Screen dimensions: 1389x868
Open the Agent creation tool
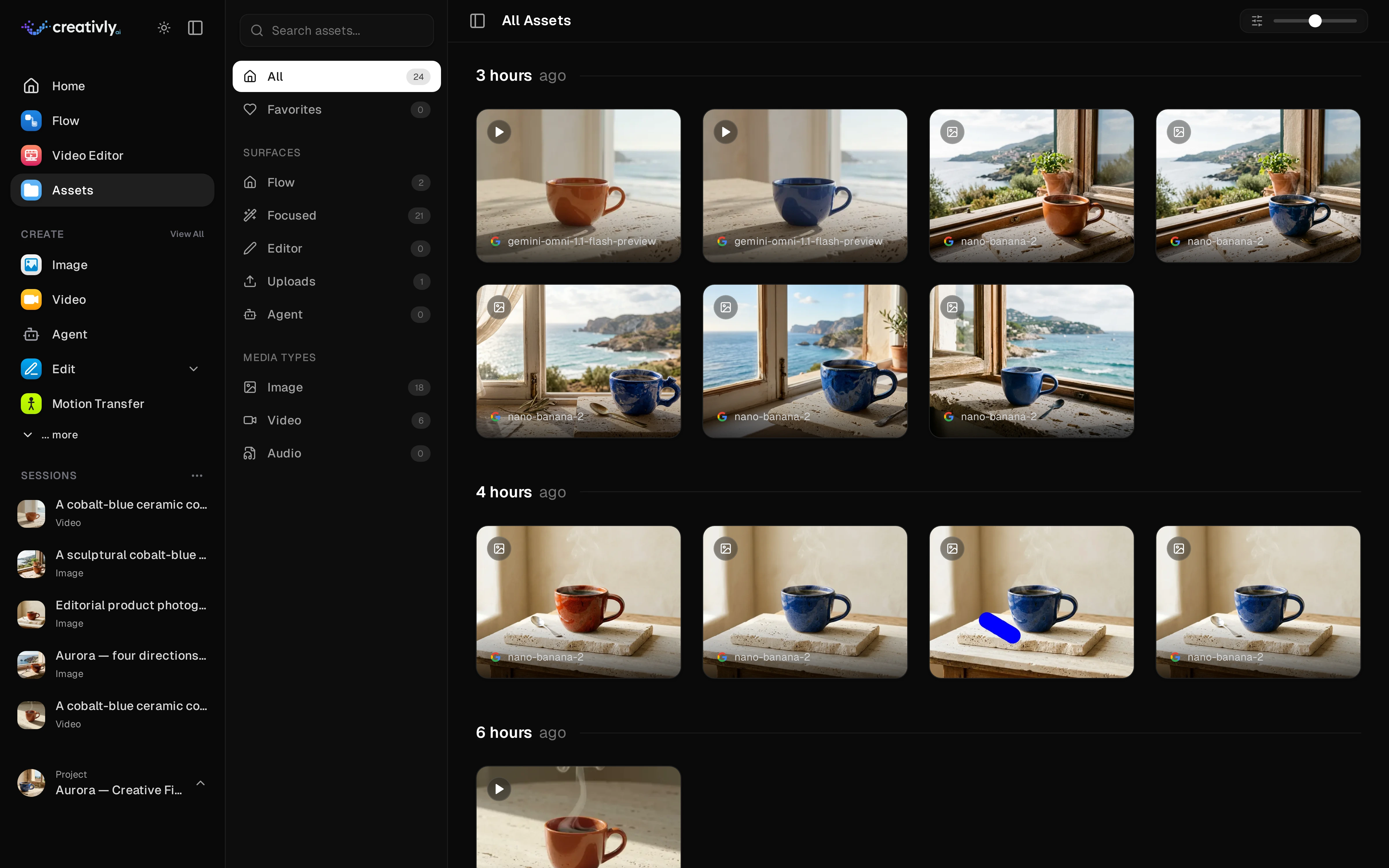tap(113, 334)
